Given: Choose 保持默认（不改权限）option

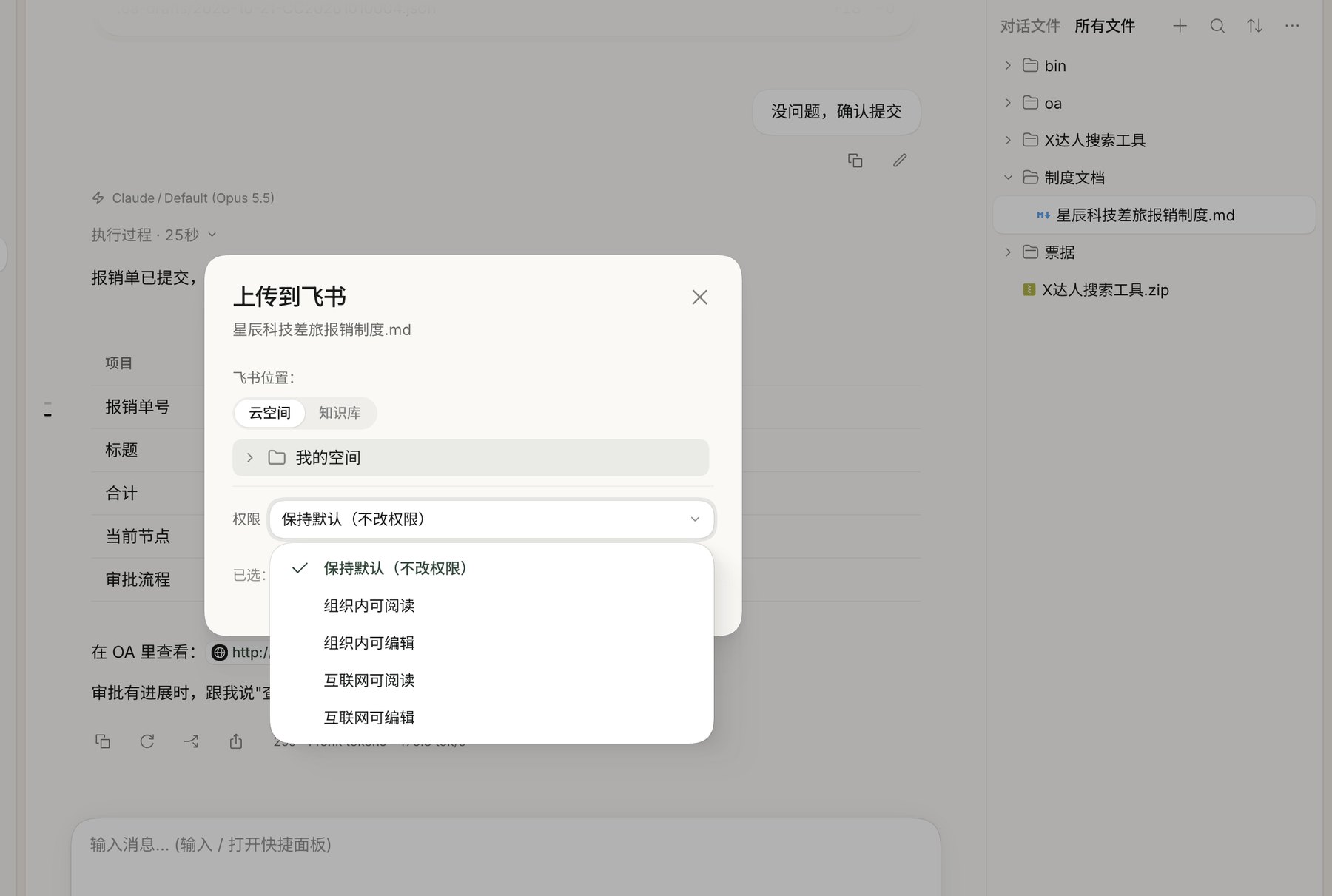Looking at the screenshot, I should click(x=491, y=568).
